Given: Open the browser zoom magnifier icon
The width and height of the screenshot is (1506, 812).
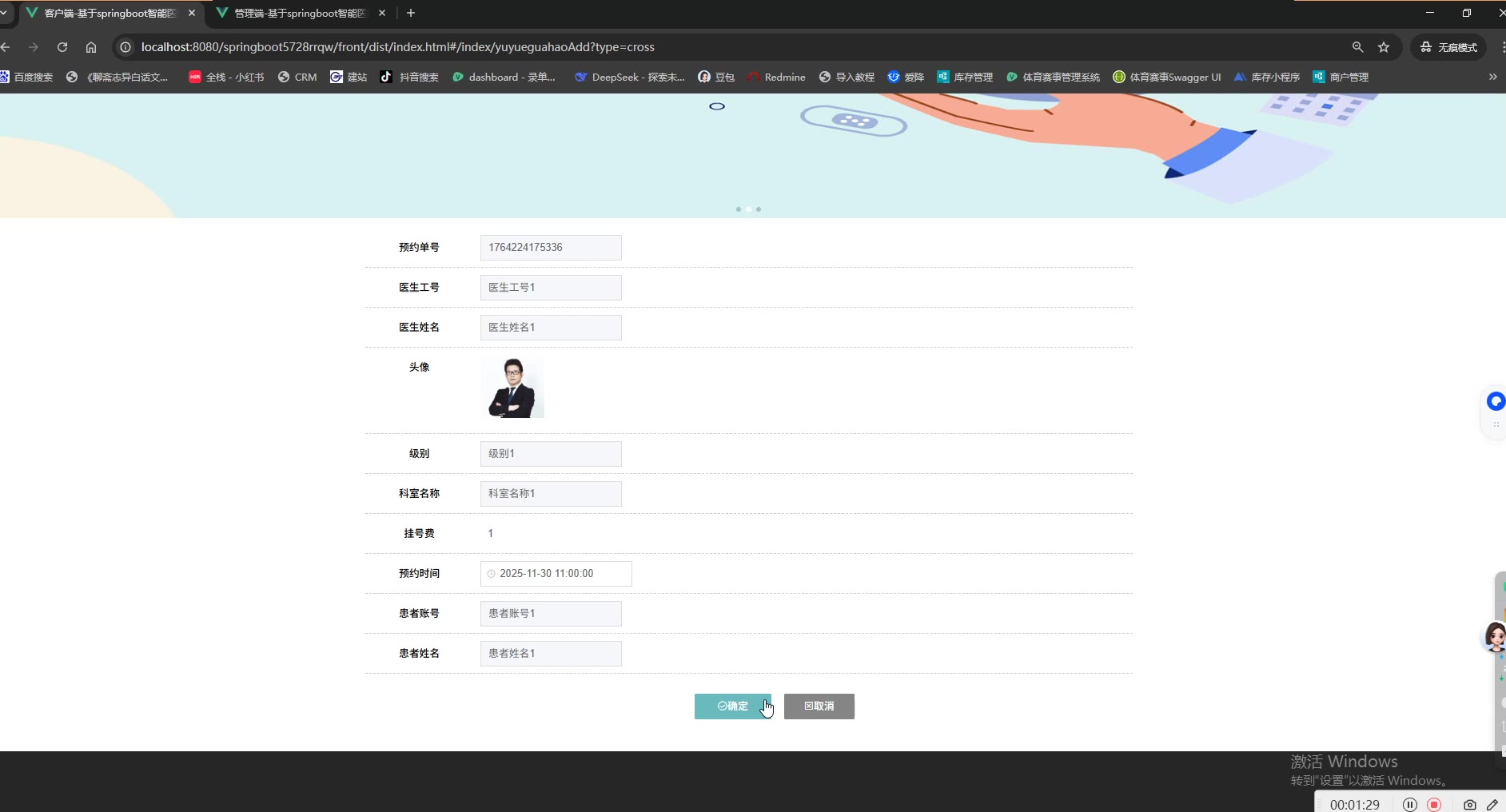Looking at the screenshot, I should tap(1357, 47).
